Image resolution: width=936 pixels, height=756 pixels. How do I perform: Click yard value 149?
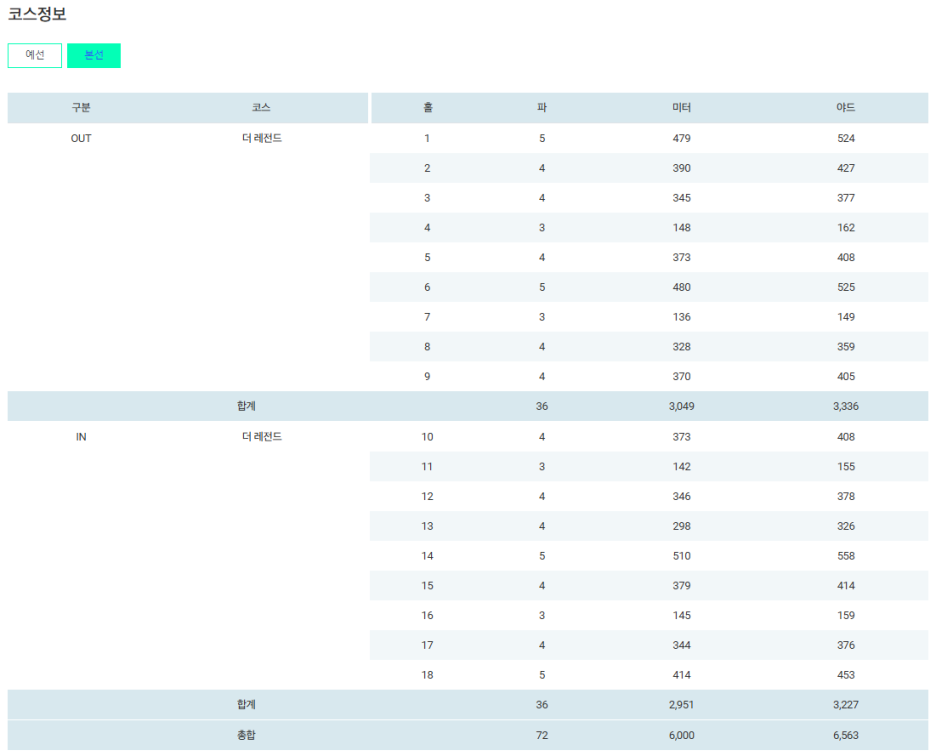[x=846, y=317]
